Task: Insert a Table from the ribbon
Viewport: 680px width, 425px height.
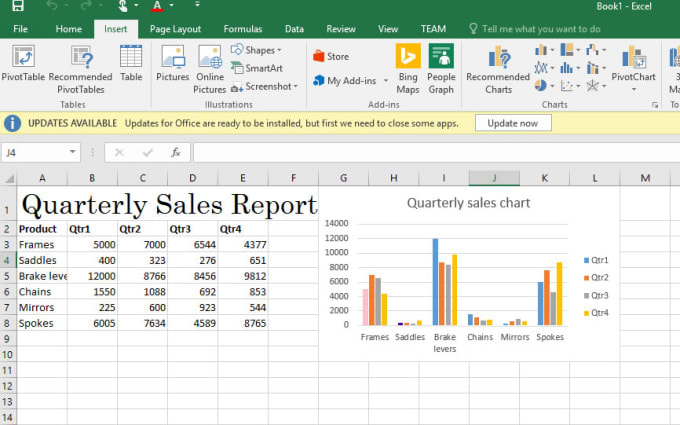Action: point(131,63)
